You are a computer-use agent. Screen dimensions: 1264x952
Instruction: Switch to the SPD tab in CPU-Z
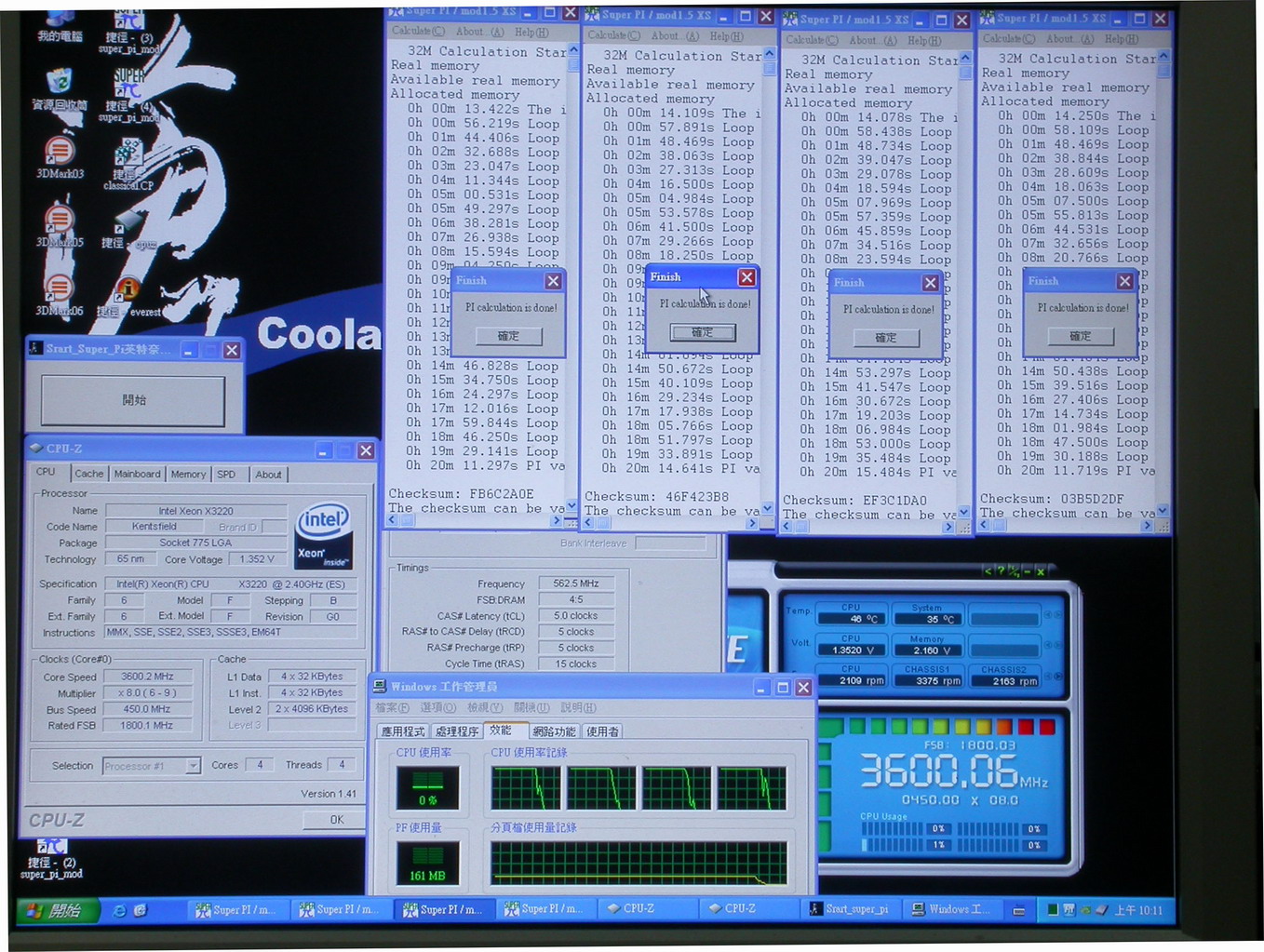click(x=226, y=474)
